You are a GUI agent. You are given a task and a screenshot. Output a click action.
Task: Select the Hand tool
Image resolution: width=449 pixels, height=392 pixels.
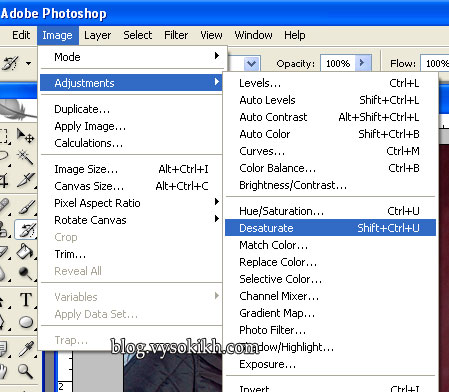3,371
